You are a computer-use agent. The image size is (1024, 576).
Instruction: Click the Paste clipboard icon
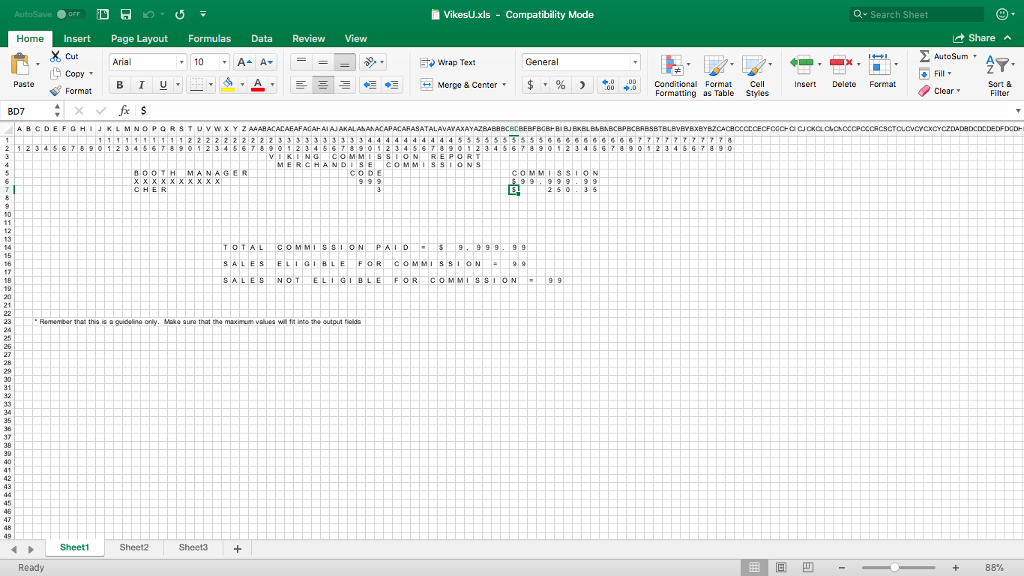[x=20, y=65]
